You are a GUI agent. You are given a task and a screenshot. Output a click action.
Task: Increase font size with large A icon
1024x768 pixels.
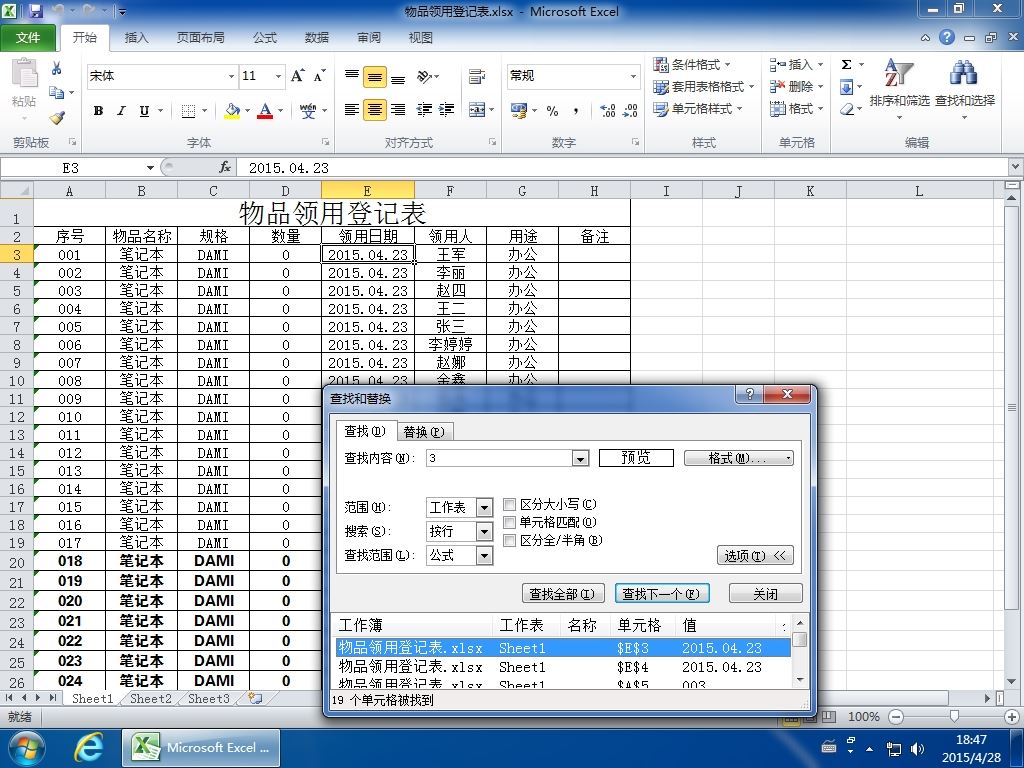click(x=298, y=76)
